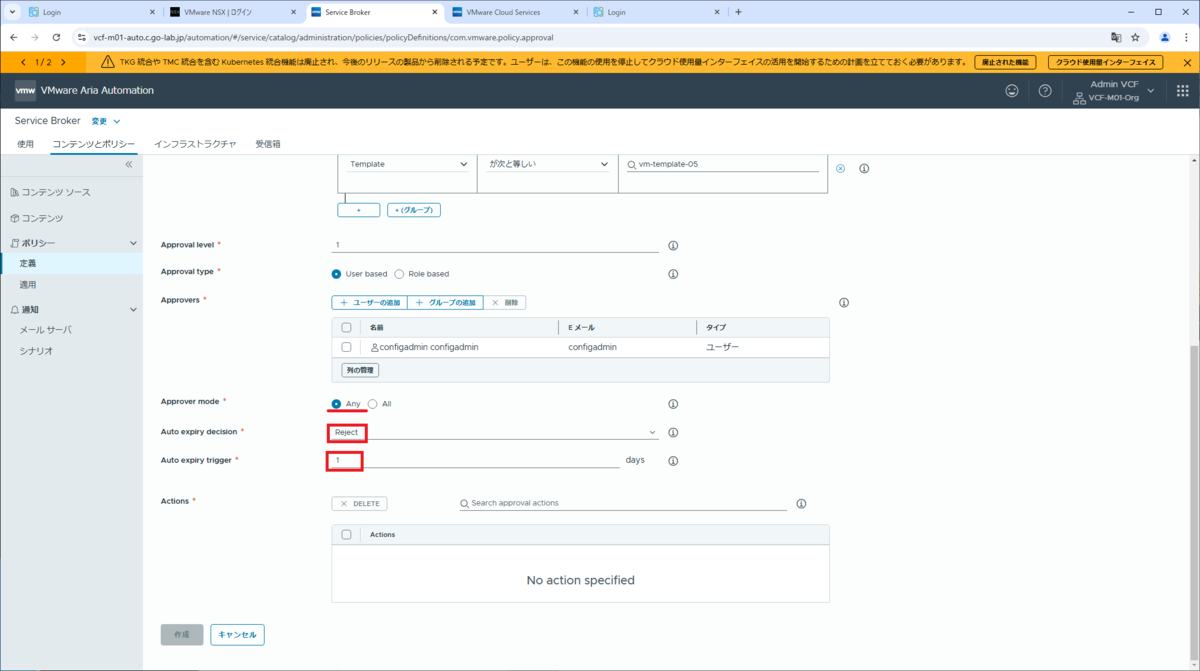The image size is (1200, 671).
Task: Click the DELETE actions button
Action: [359, 504]
